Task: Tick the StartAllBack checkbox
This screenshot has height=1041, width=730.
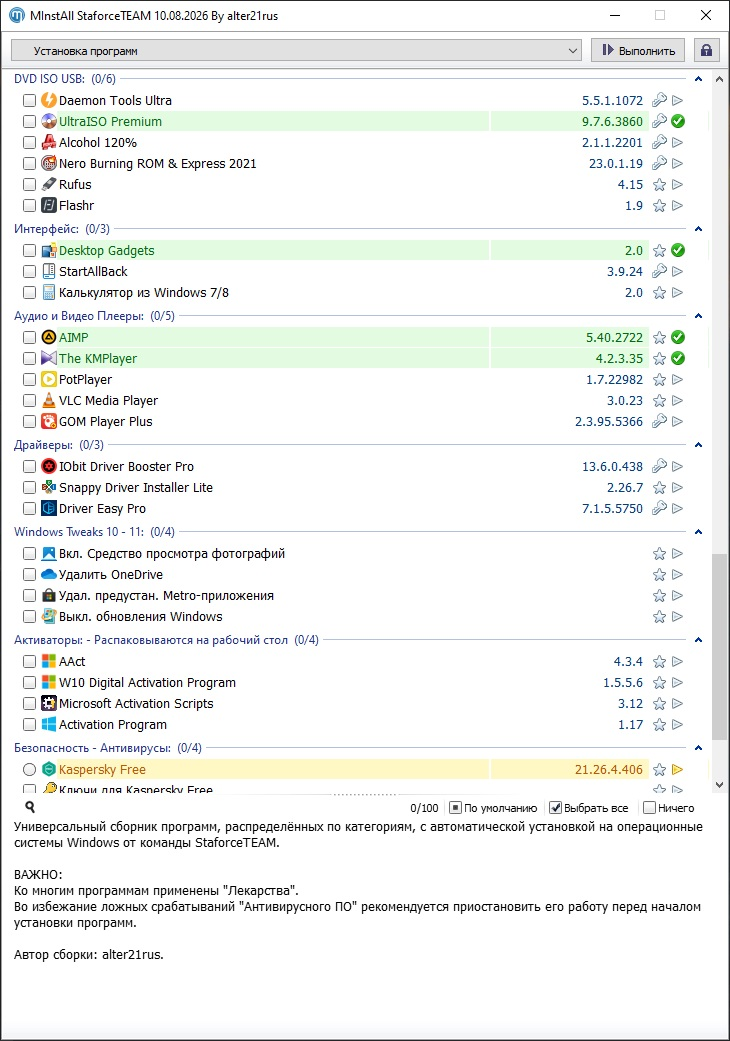Action: pyautogui.click(x=29, y=272)
